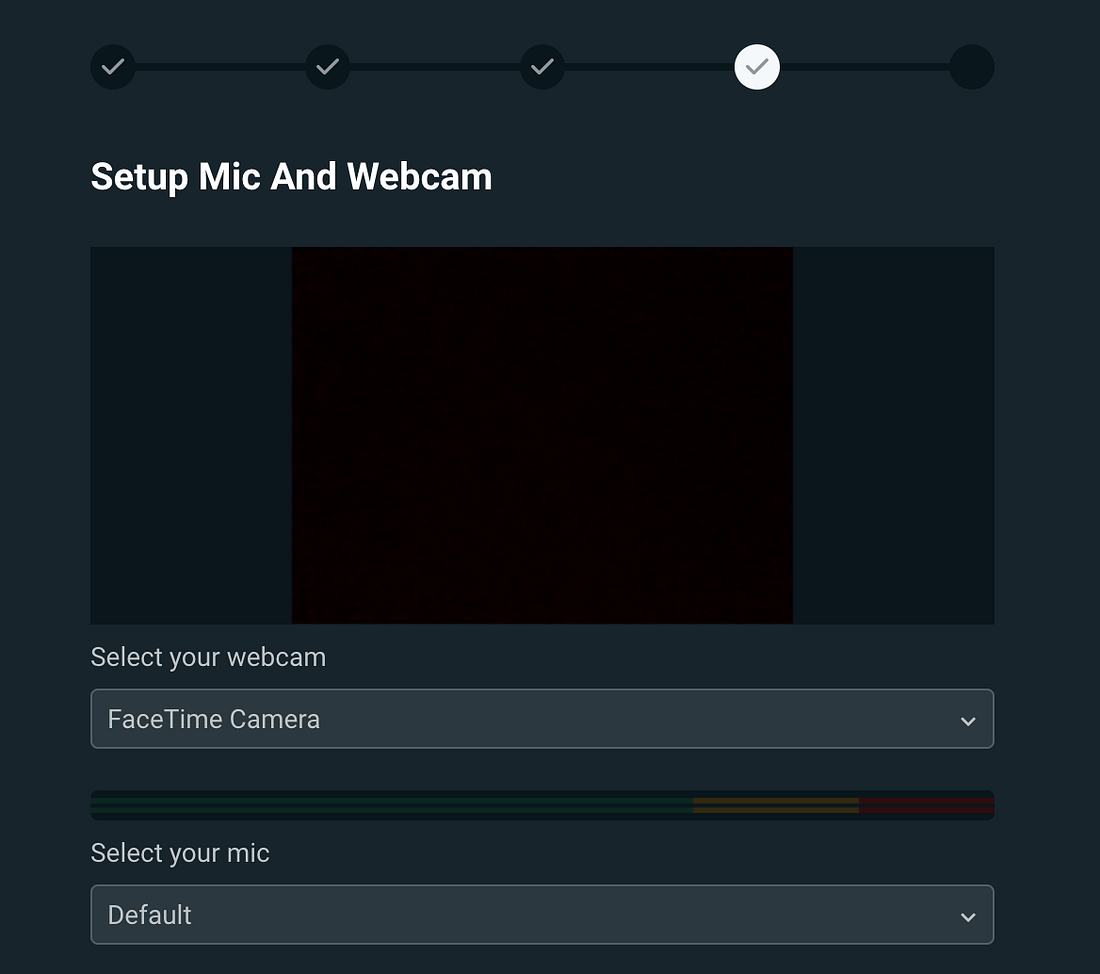Image resolution: width=1100 pixels, height=974 pixels.
Task: Expand webcam list via its chevron arrow
Action: click(x=968, y=721)
